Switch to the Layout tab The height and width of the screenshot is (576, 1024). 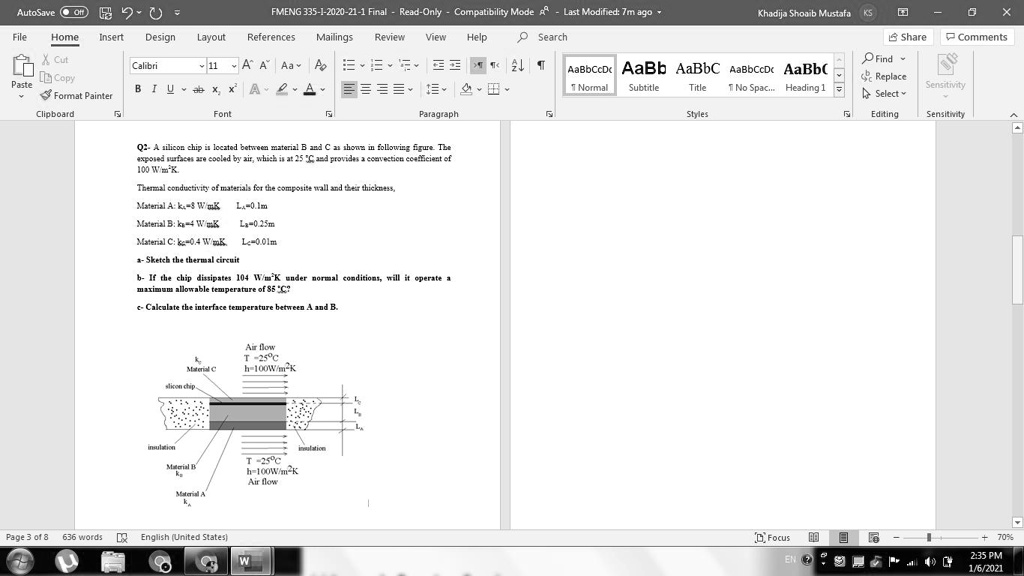(x=211, y=37)
